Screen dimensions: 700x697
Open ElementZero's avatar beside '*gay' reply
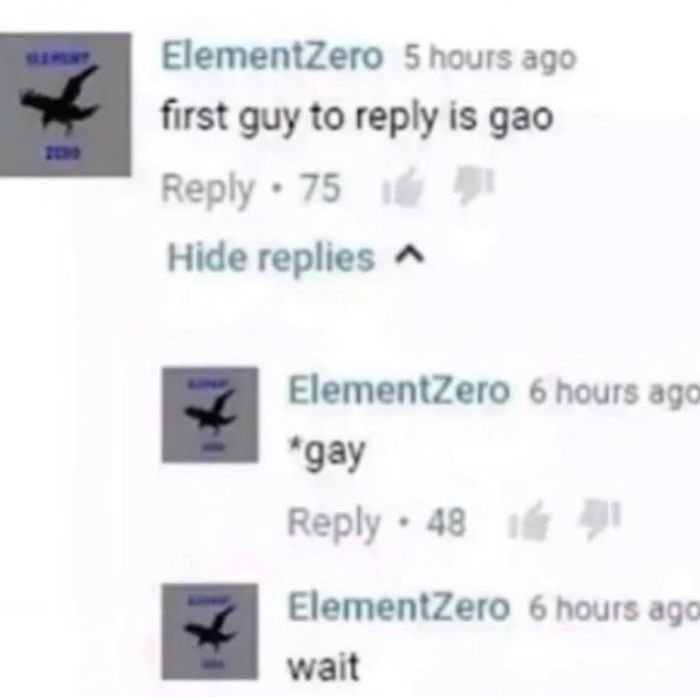point(210,415)
